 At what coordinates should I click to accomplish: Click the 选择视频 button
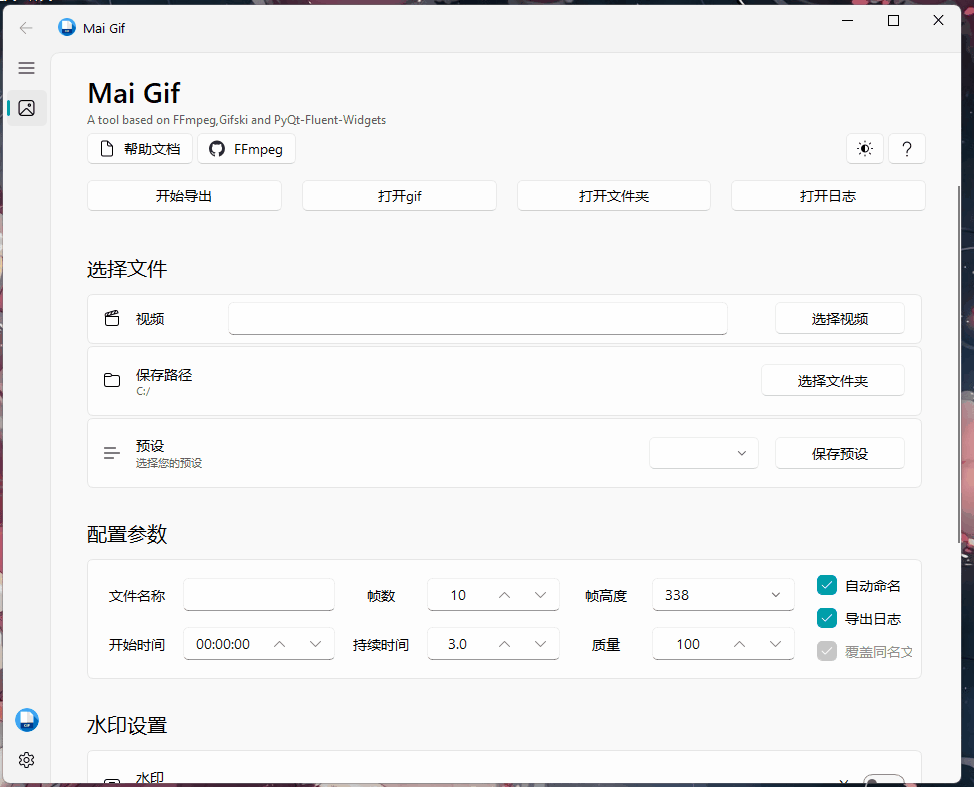pos(839,319)
